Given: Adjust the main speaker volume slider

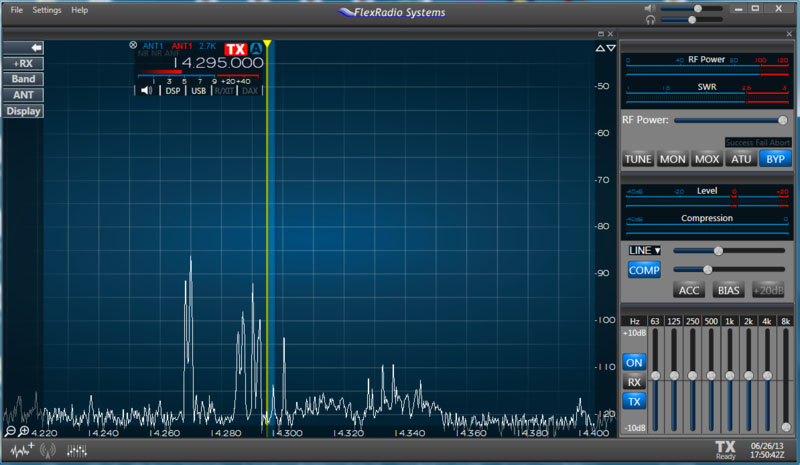Looking at the screenshot, I should coord(697,9).
